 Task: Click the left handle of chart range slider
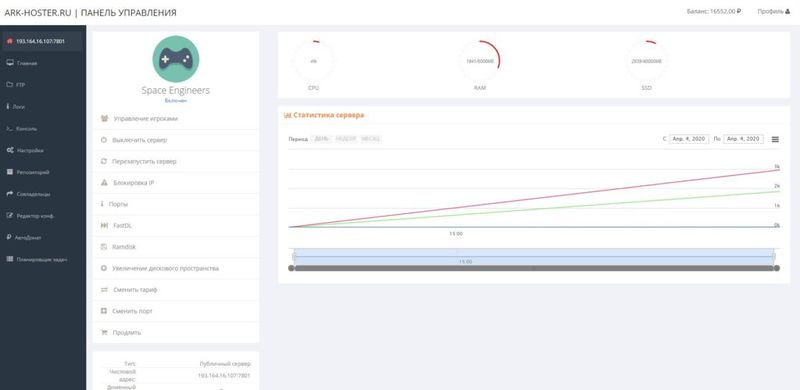point(294,257)
